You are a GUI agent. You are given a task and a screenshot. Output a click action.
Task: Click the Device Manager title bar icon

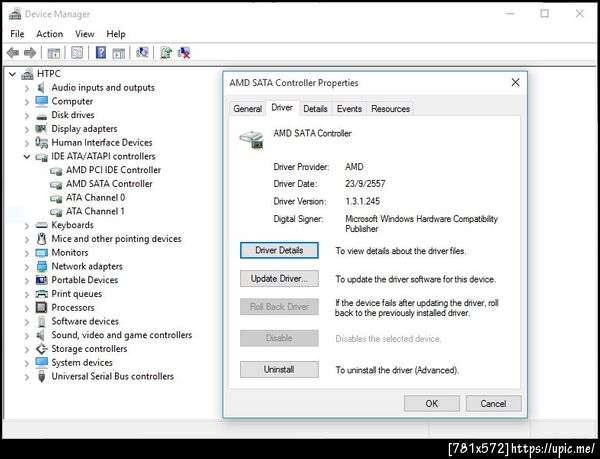tap(15, 14)
